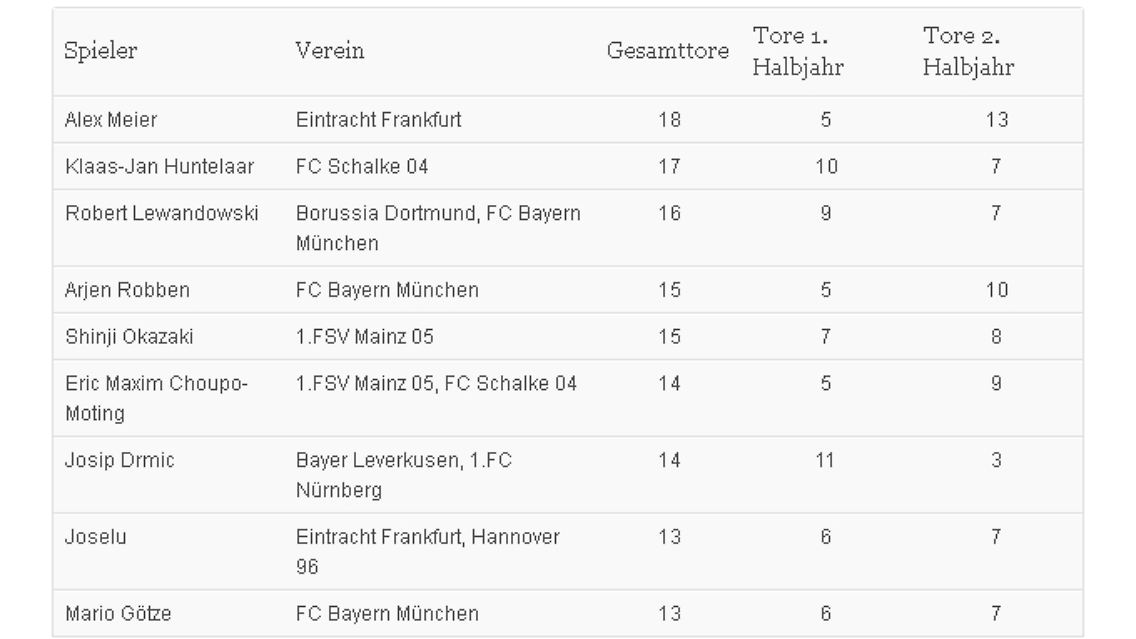The height and width of the screenshot is (639, 1136).
Task: Click the Spieler column header
Action: [x=101, y=51]
